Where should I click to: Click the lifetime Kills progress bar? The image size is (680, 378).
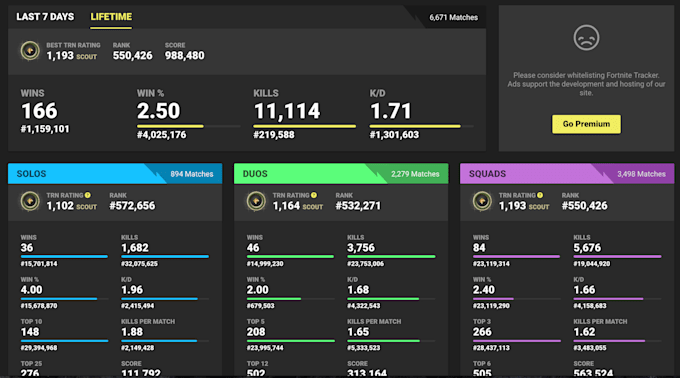[305, 126]
